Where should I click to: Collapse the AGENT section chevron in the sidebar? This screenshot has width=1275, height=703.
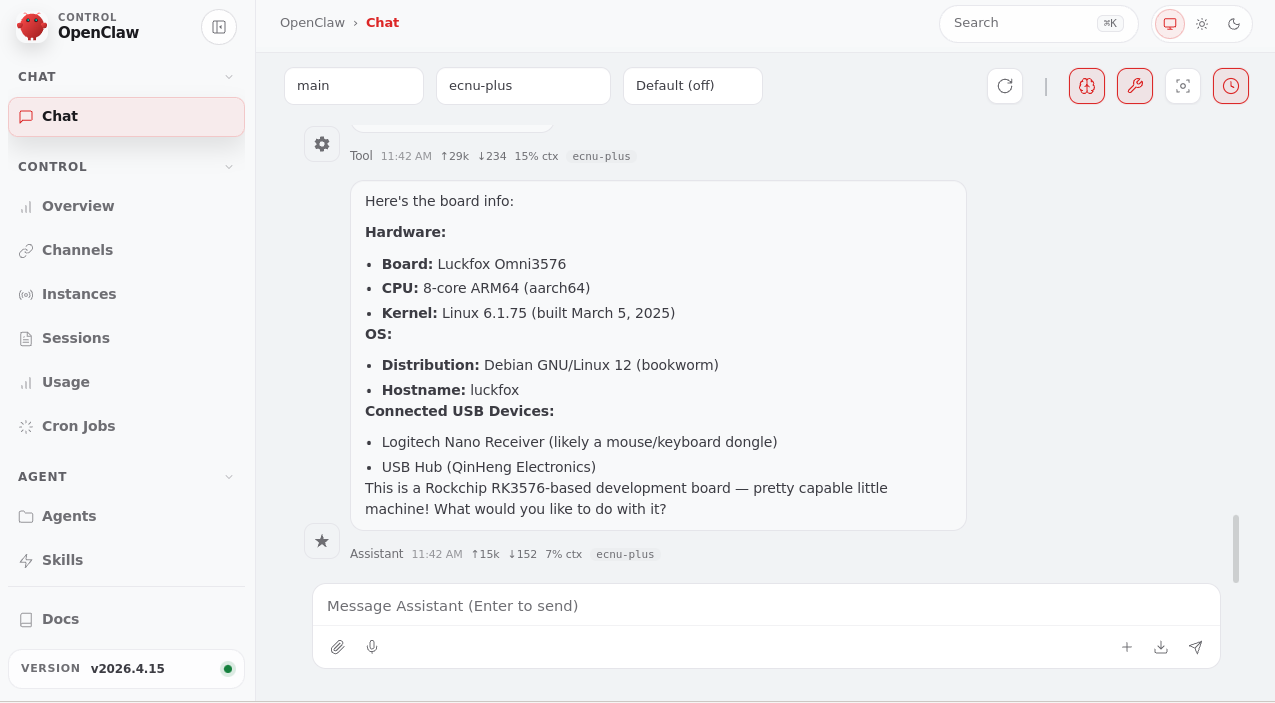click(229, 477)
